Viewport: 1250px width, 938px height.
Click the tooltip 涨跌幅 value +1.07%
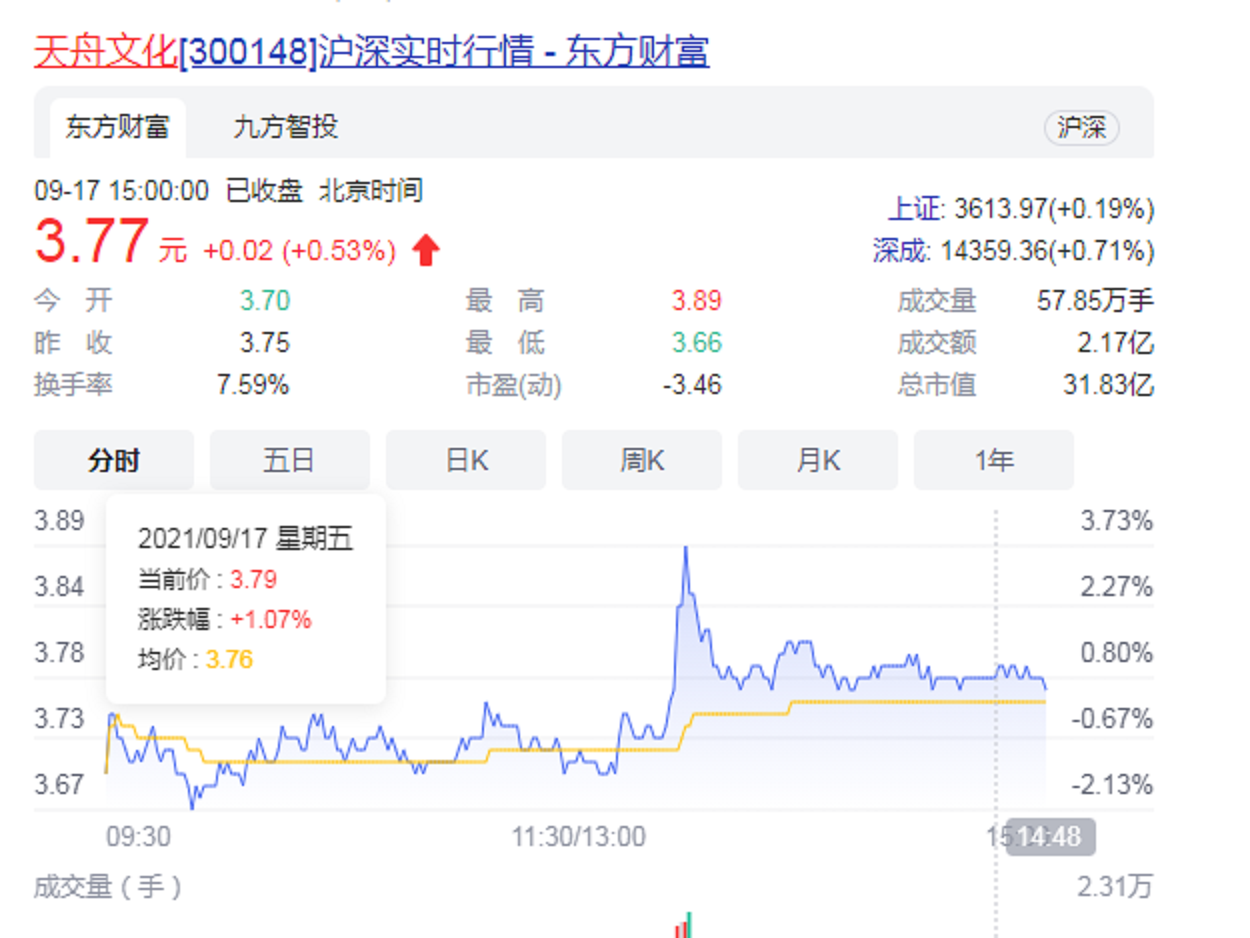click(271, 619)
